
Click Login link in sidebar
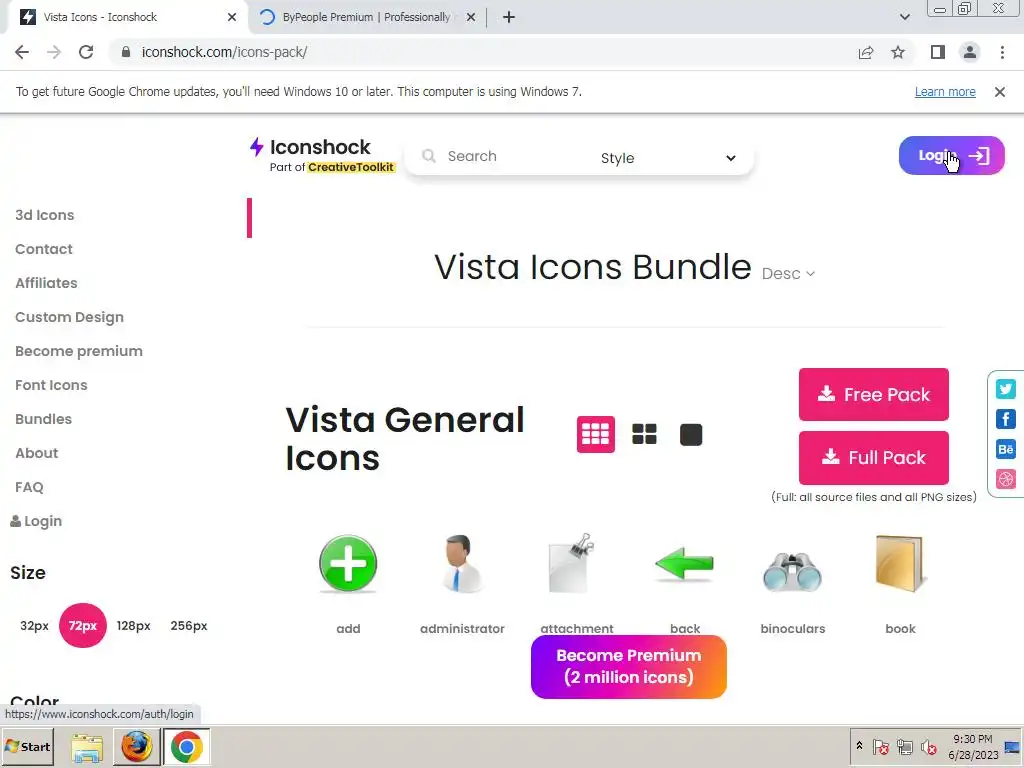tap(37, 521)
